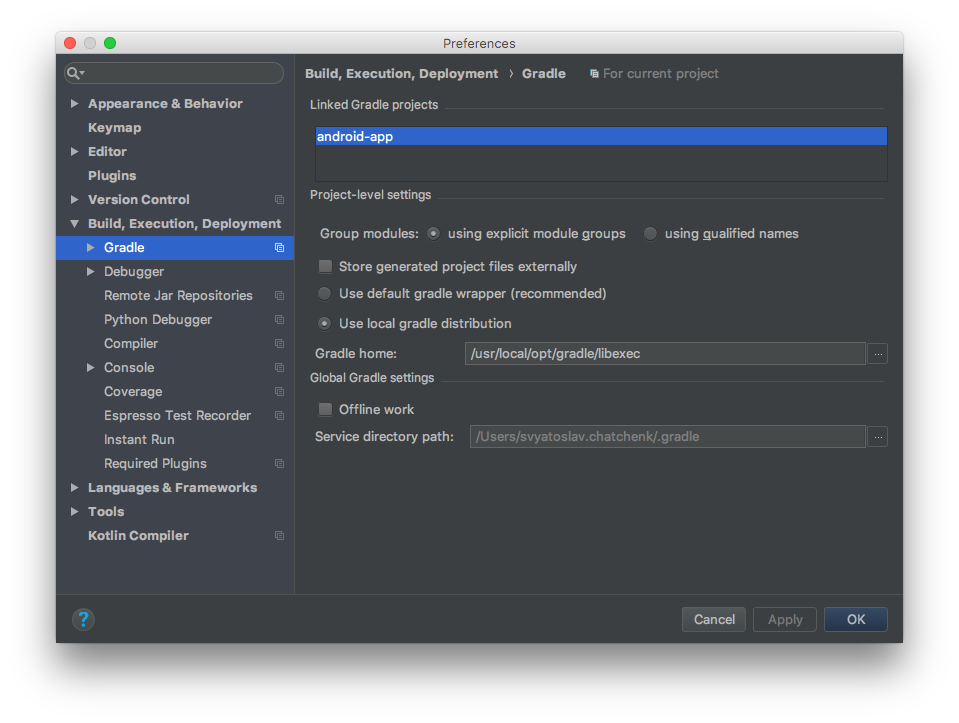Screen dimensions: 959x723
Task: Open the Service directory path browser icon
Action: [878, 436]
